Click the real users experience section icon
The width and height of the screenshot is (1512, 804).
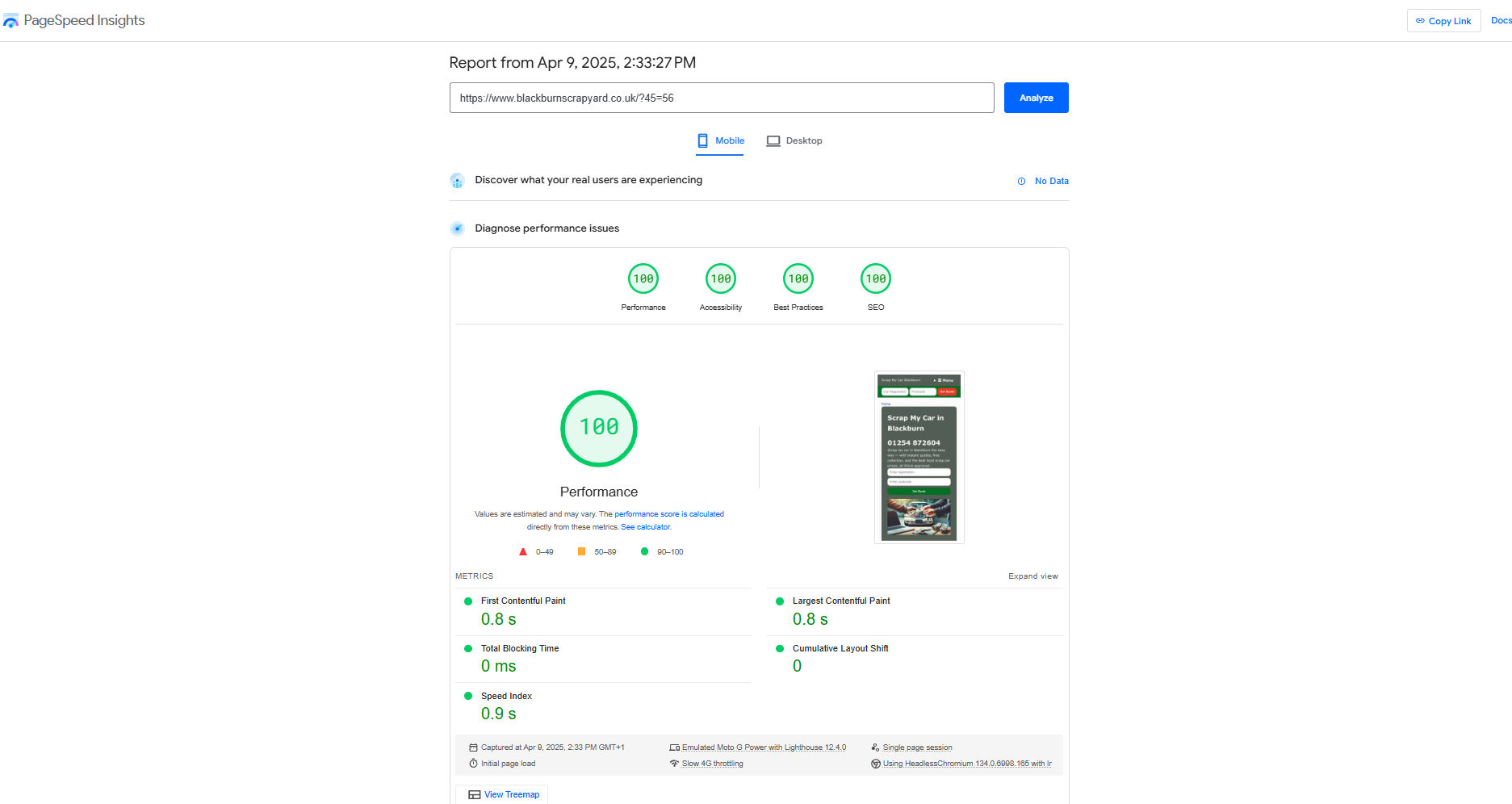[x=457, y=181]
